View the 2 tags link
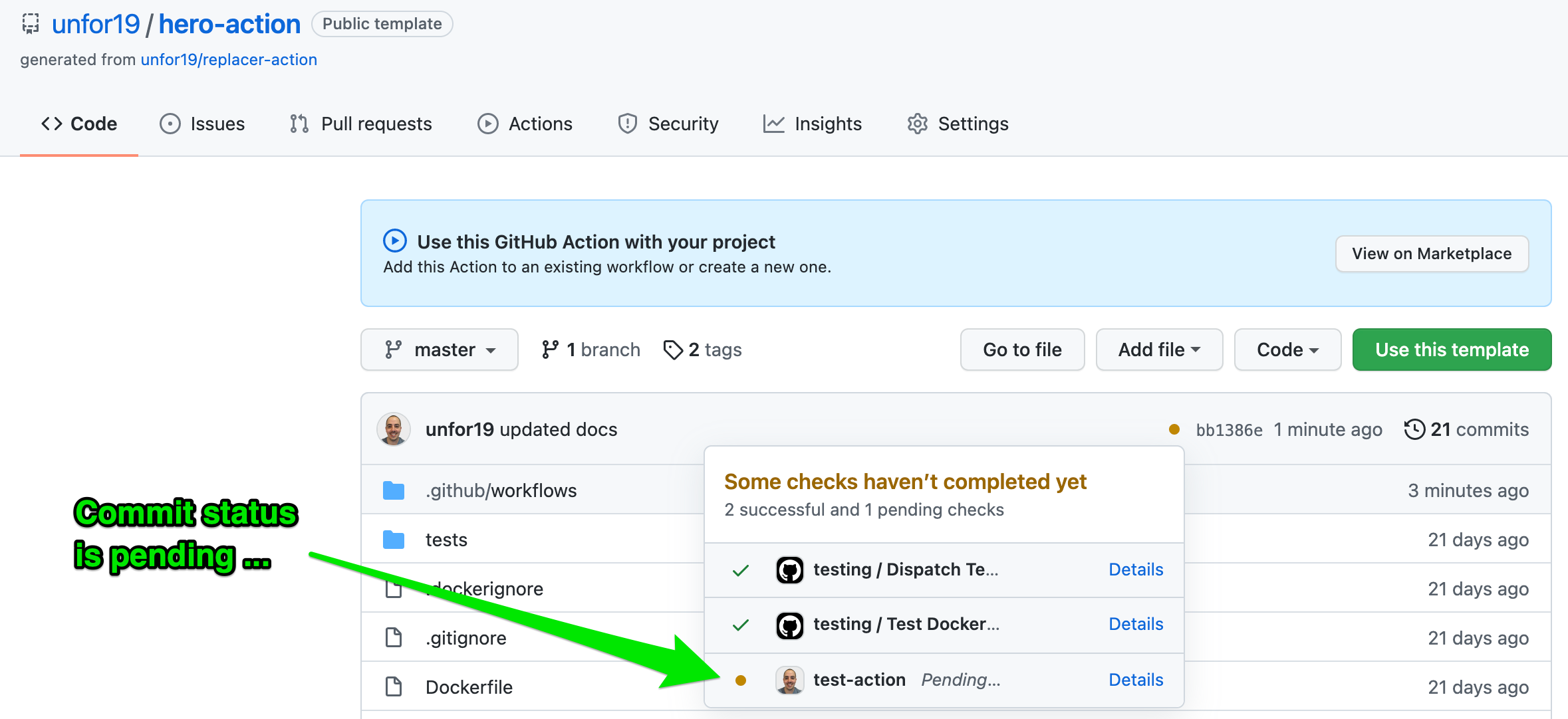 (x=703, y=350)
